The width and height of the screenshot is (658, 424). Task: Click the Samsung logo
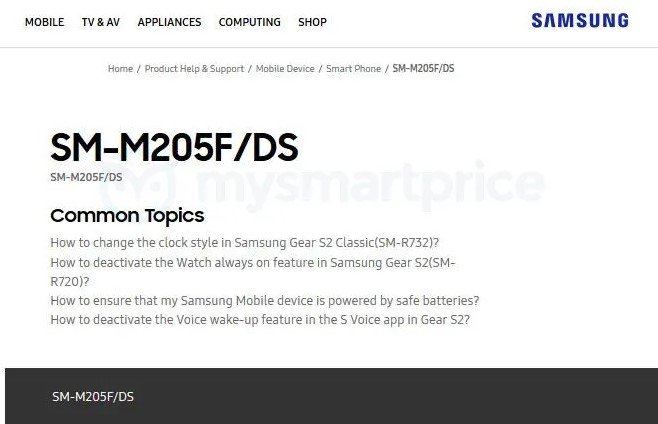580,21
